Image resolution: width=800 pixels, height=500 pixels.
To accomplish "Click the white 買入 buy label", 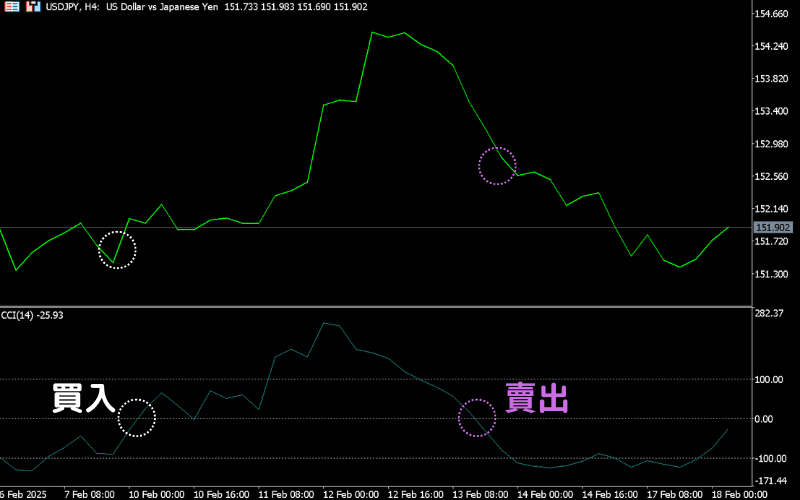I will point(83,398).
